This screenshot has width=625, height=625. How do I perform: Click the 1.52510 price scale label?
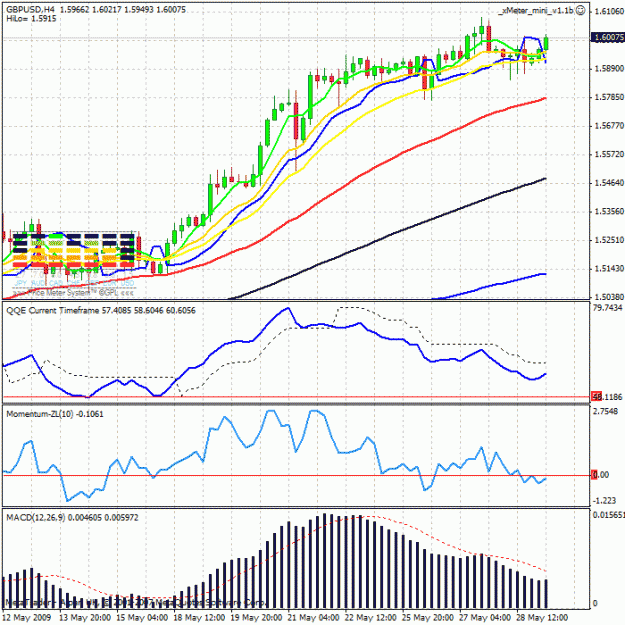tap(609, 240)
